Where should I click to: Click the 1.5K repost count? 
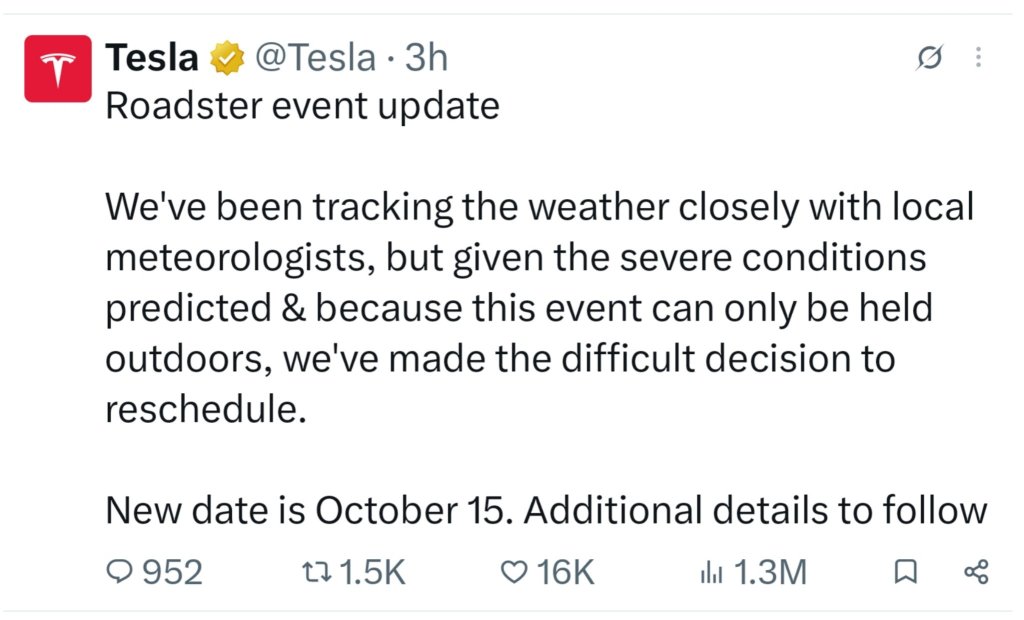pyautogui.click(x=372, y=572)
